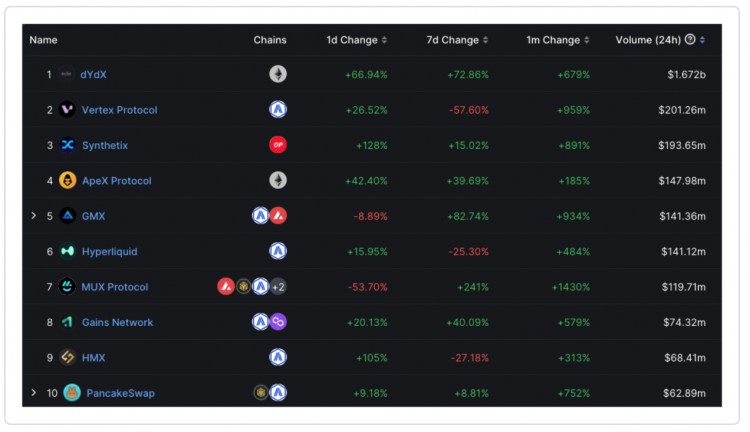The image size is (750, 432).
Task: Click the Volume (24h) help question icon
Action: click(x=690, y=40)
